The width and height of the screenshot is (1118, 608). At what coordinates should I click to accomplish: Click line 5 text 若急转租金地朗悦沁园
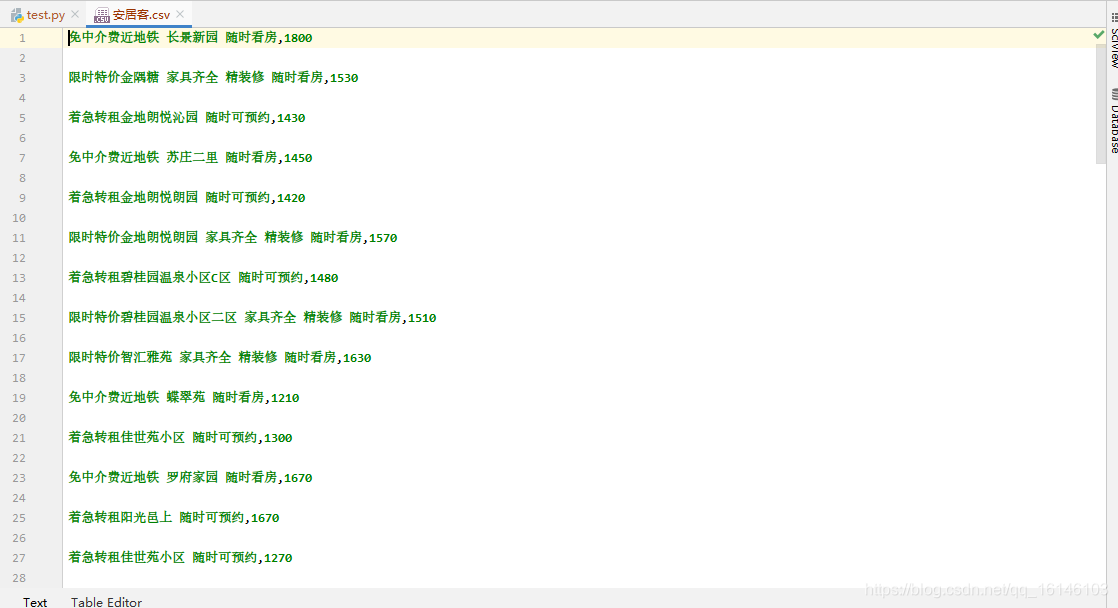click(133, 118)
